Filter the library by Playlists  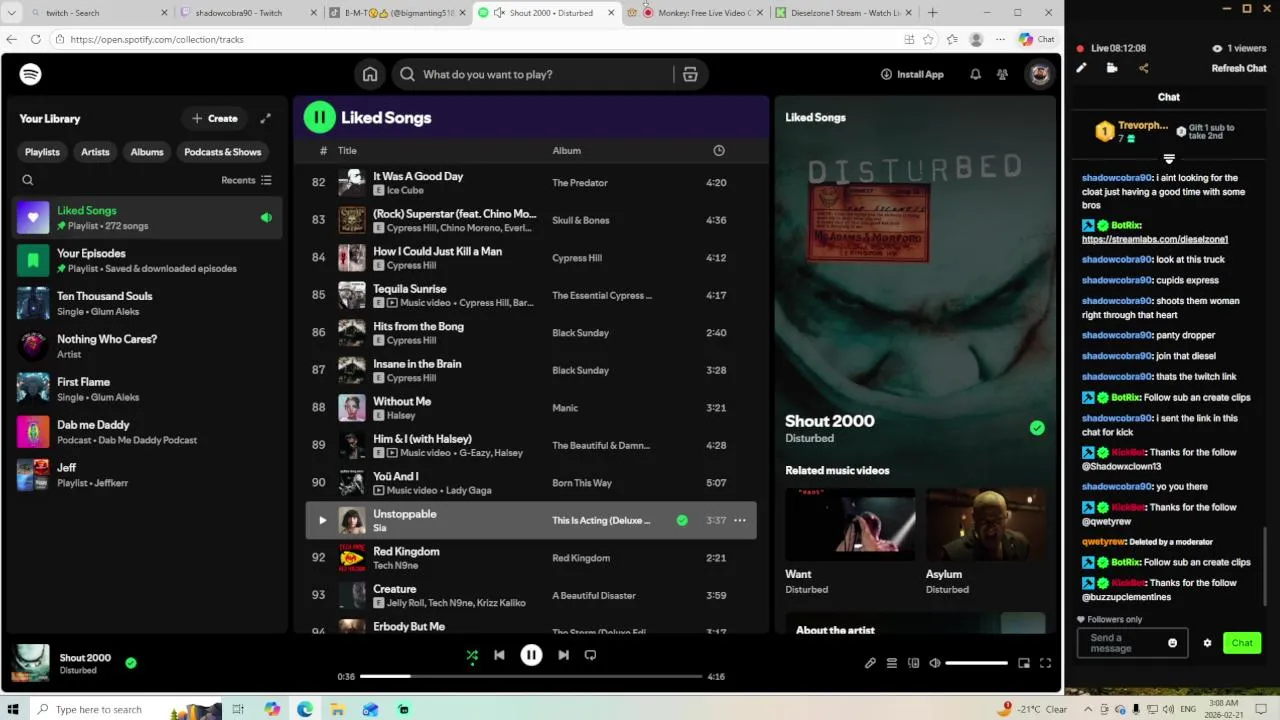(42, 152)
